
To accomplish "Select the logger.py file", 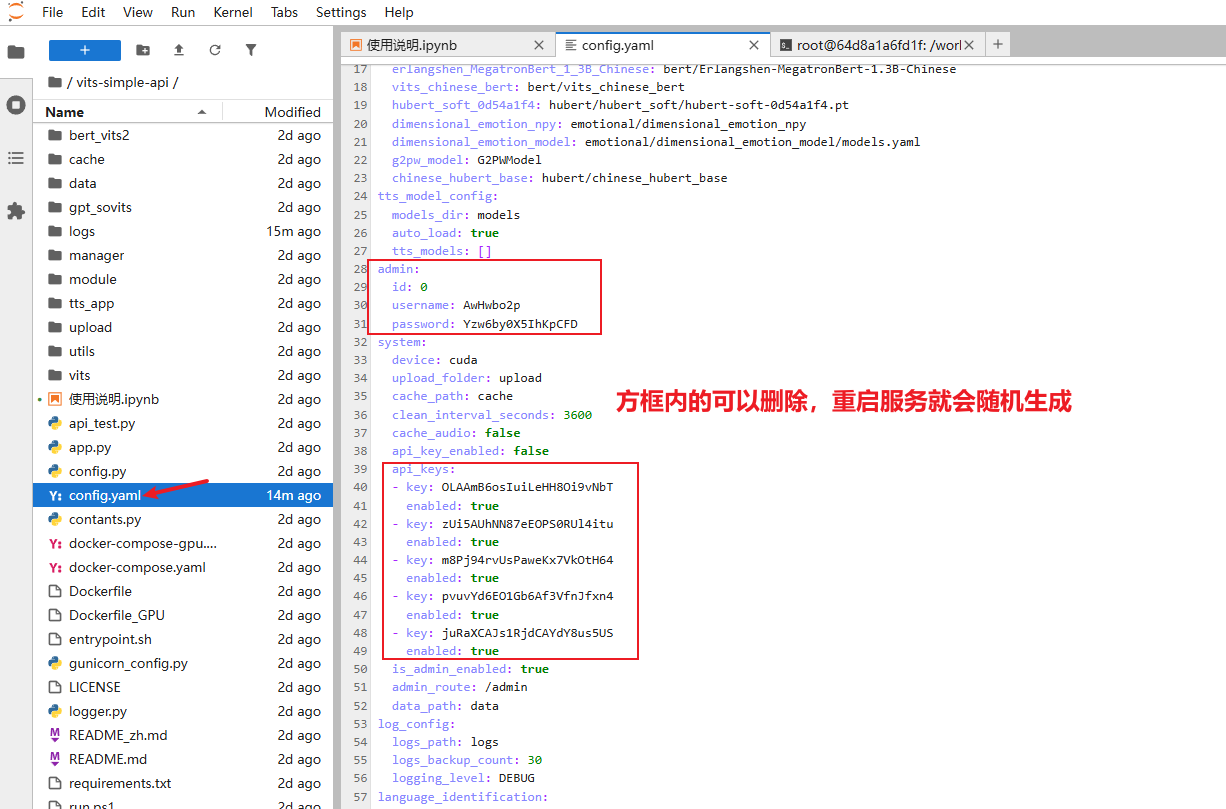I will point(184,711).
